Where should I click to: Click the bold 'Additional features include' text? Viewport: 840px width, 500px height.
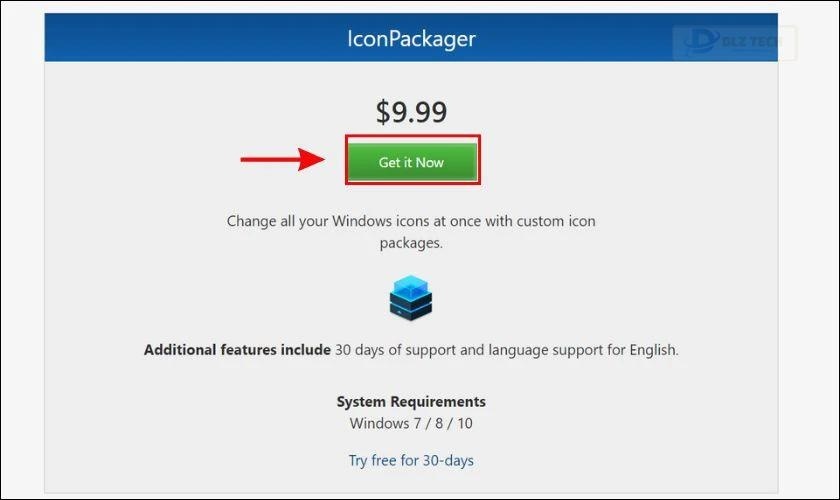[x=237, y=350]
